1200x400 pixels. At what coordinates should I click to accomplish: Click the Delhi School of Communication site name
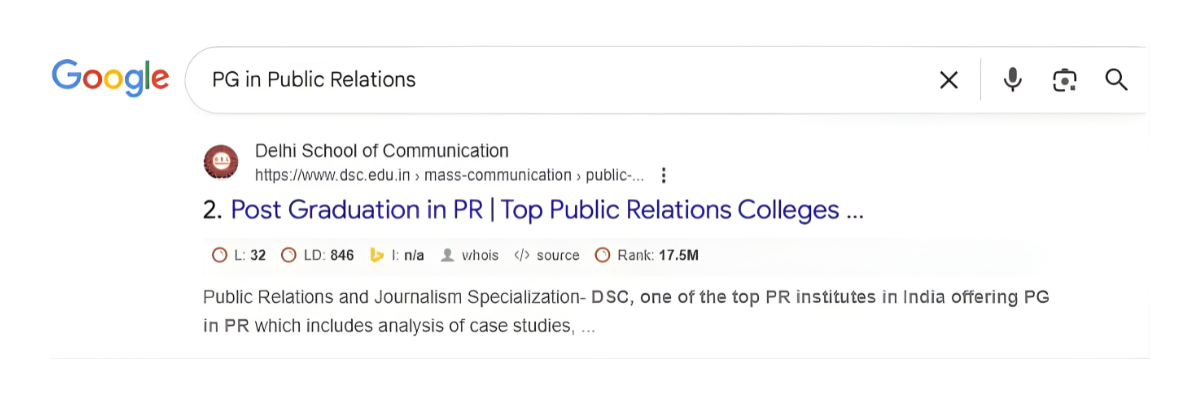click(382, 151)
